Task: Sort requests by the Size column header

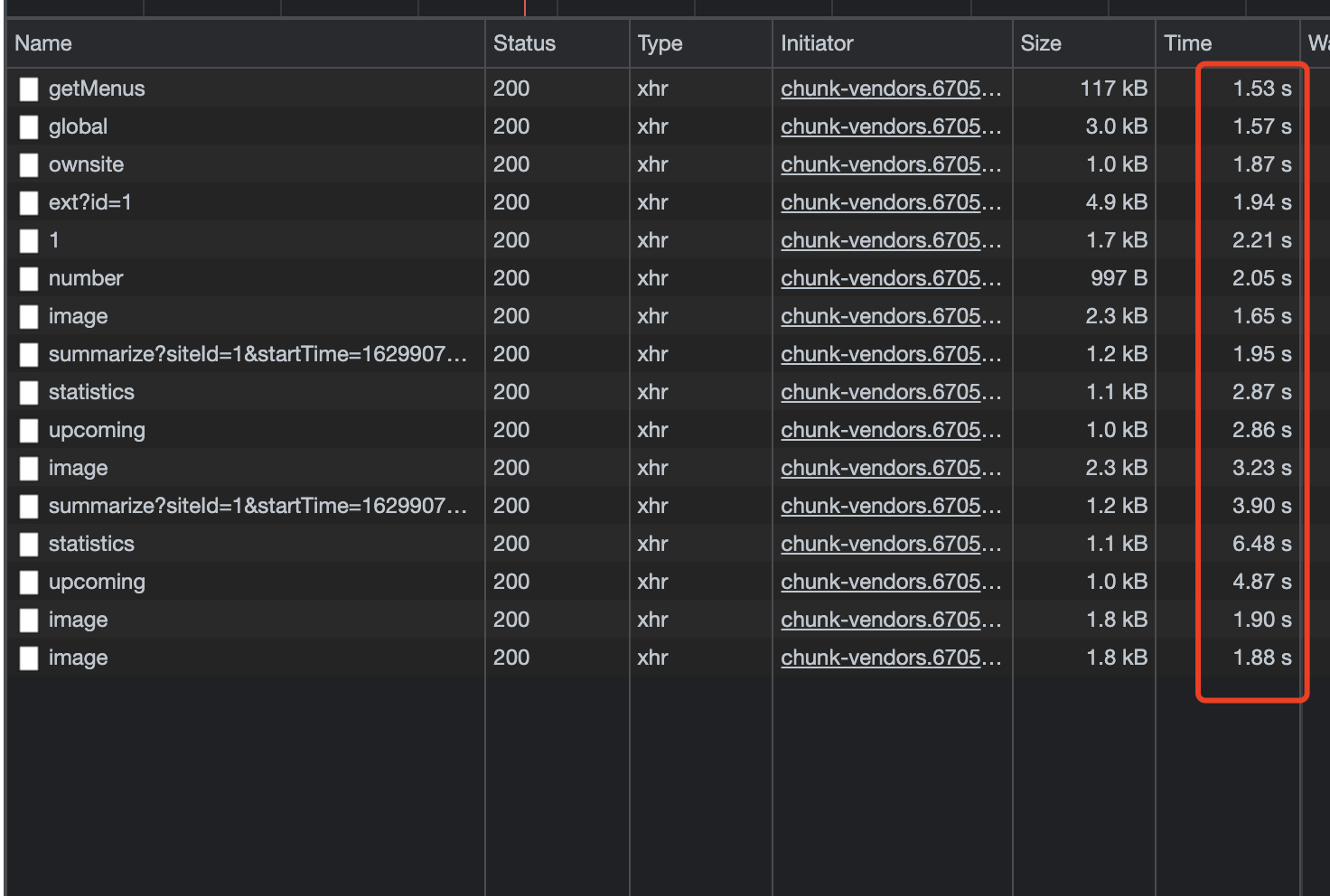Action: click(x=1041, y=43)
